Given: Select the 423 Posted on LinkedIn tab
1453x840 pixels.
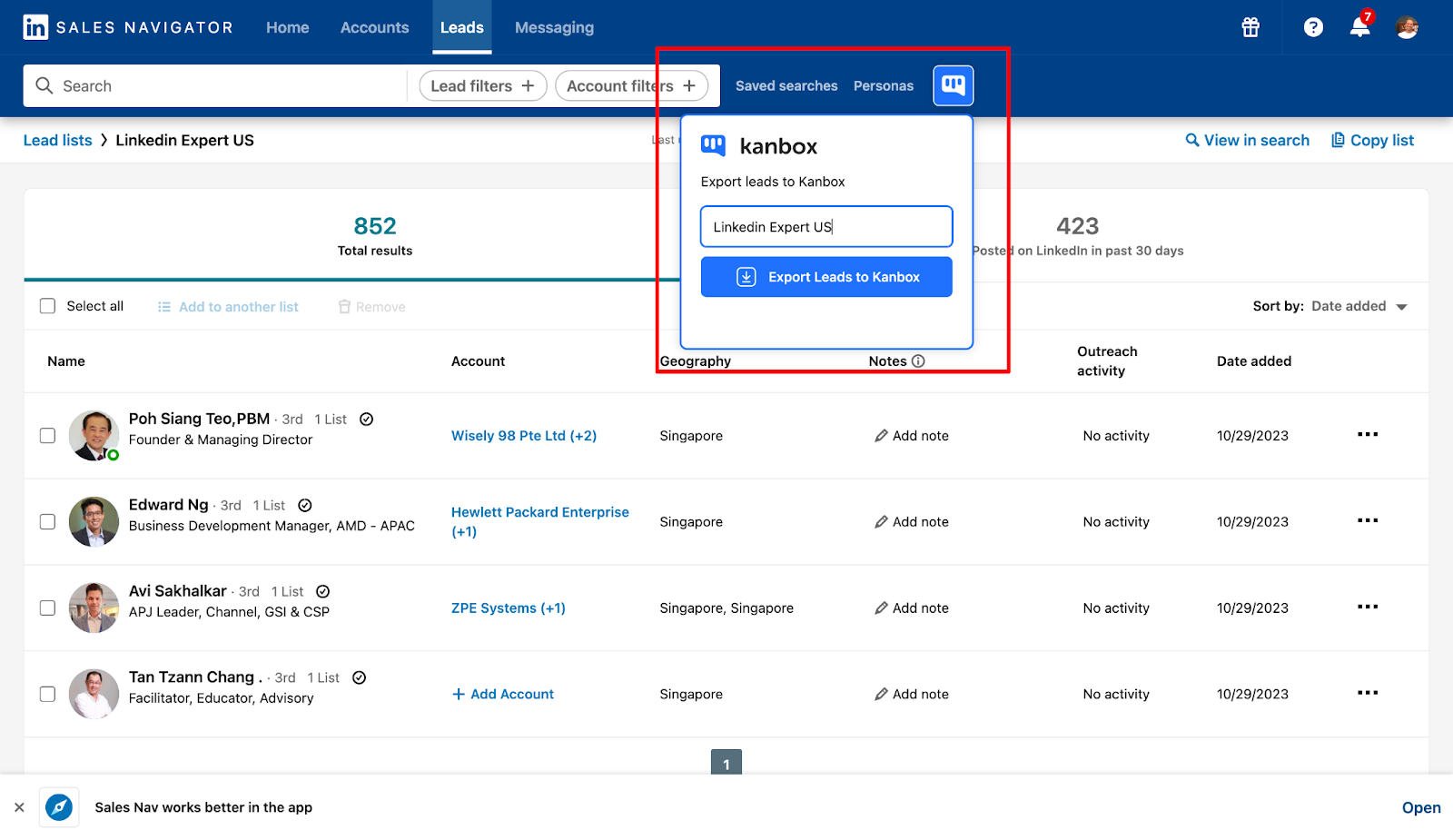Looking at the screenshot, I should (x=1078, y=235).
